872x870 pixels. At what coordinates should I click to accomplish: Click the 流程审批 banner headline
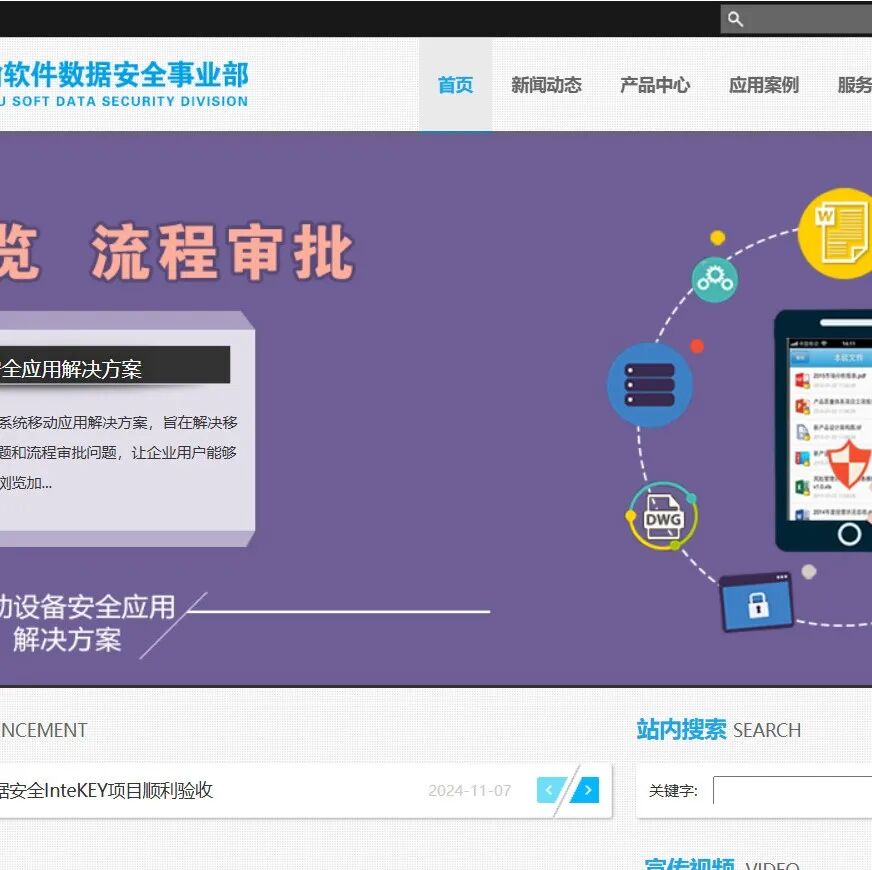[222, 252]
